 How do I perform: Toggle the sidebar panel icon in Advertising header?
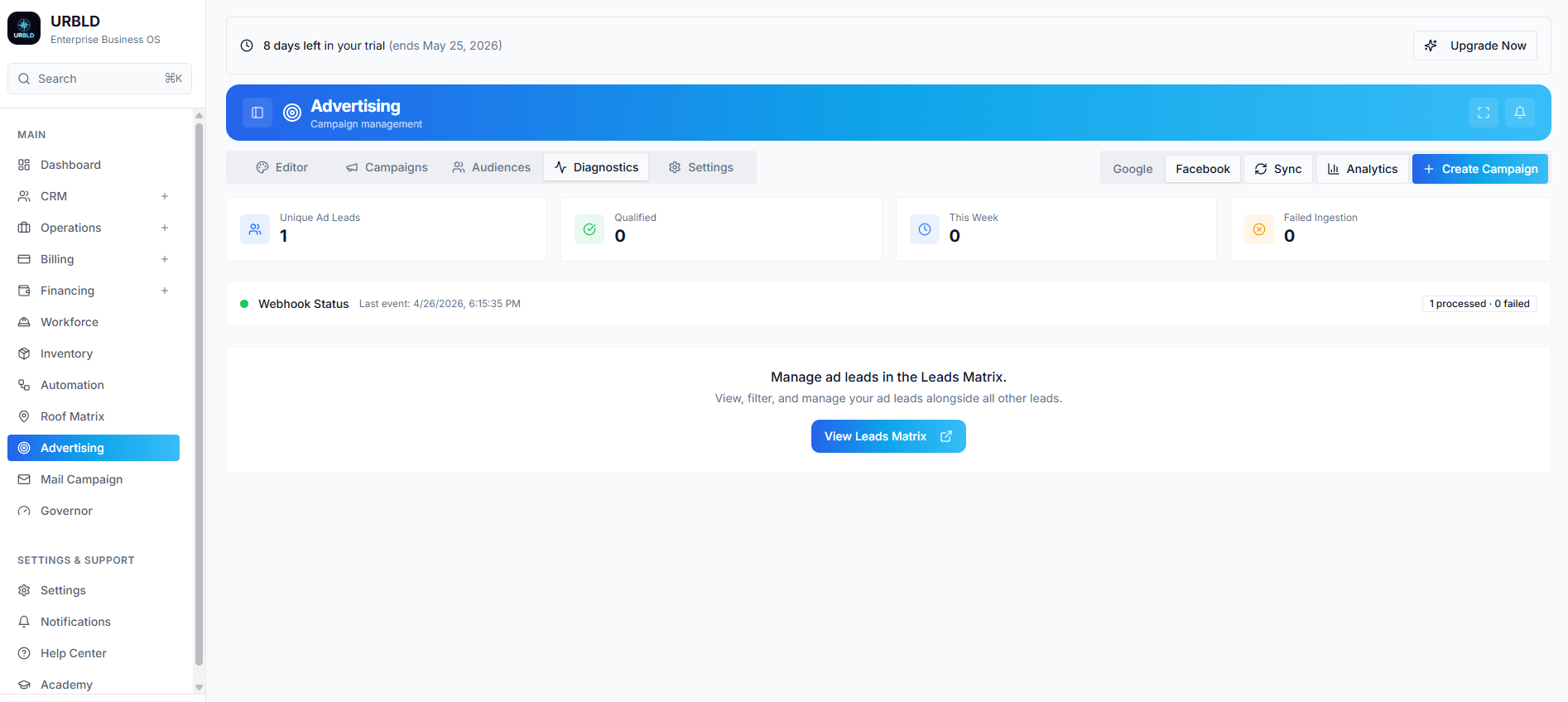257,113
